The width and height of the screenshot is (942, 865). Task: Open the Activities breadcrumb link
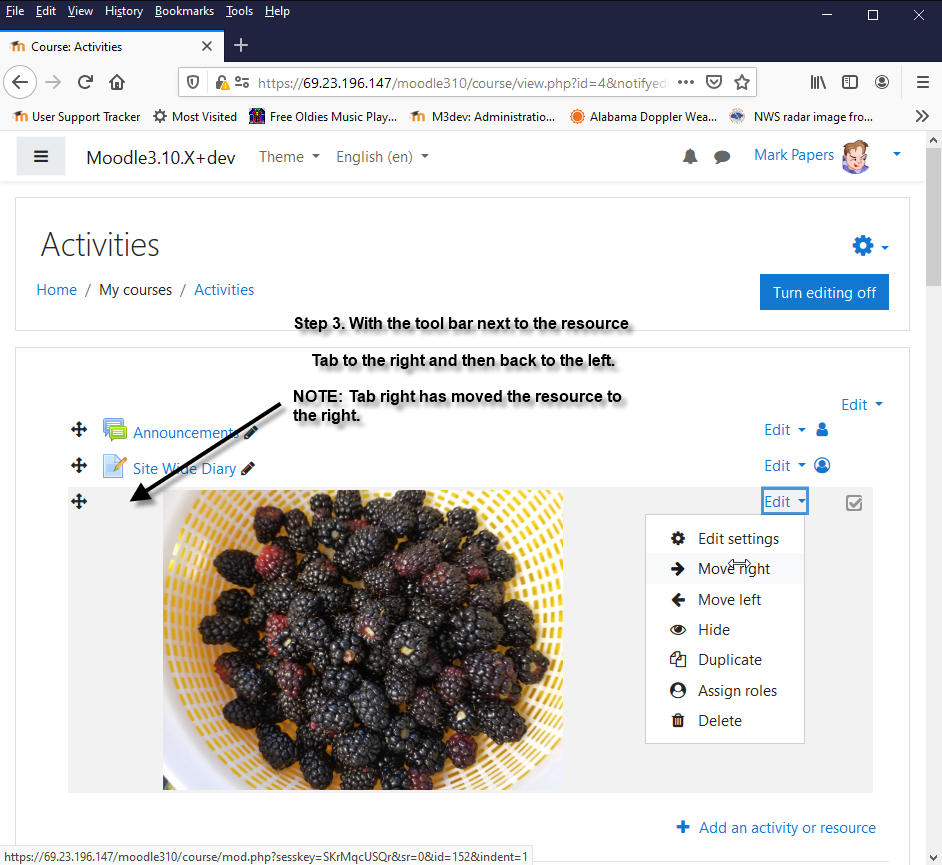[224, 290]
